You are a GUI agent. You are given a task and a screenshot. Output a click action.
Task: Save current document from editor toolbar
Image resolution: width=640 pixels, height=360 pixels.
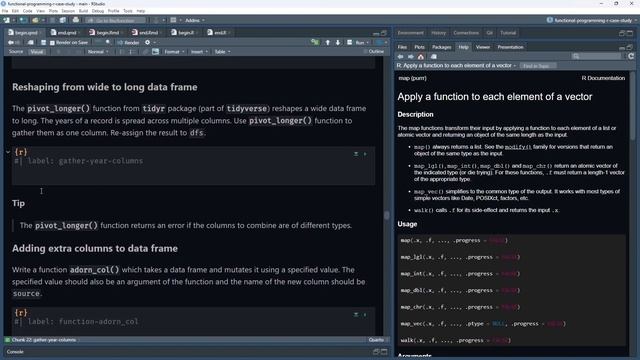point(43,42)
